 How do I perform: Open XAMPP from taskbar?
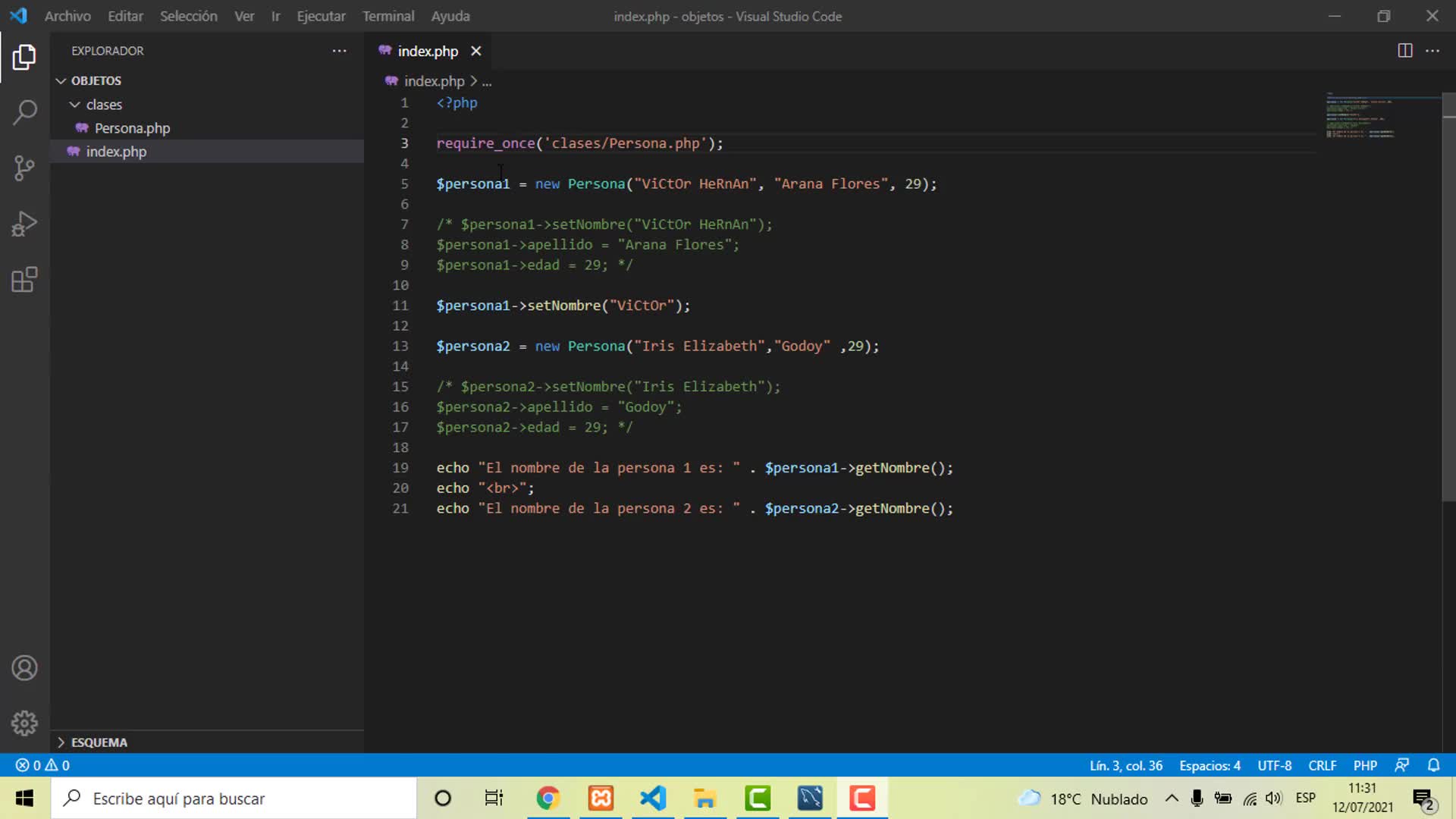point(601,798)
